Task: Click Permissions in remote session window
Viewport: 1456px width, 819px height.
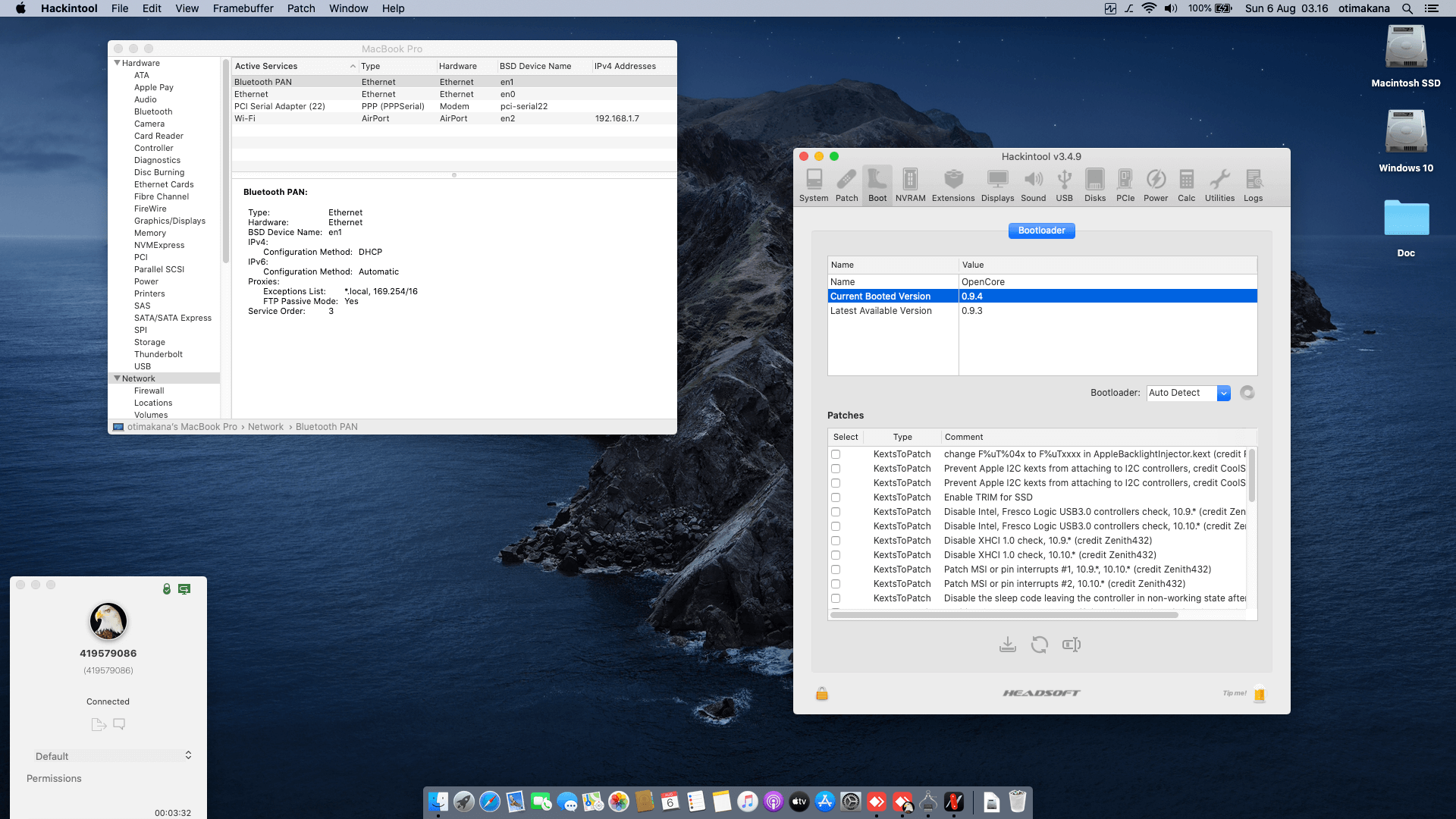Action: click(54, 779)
